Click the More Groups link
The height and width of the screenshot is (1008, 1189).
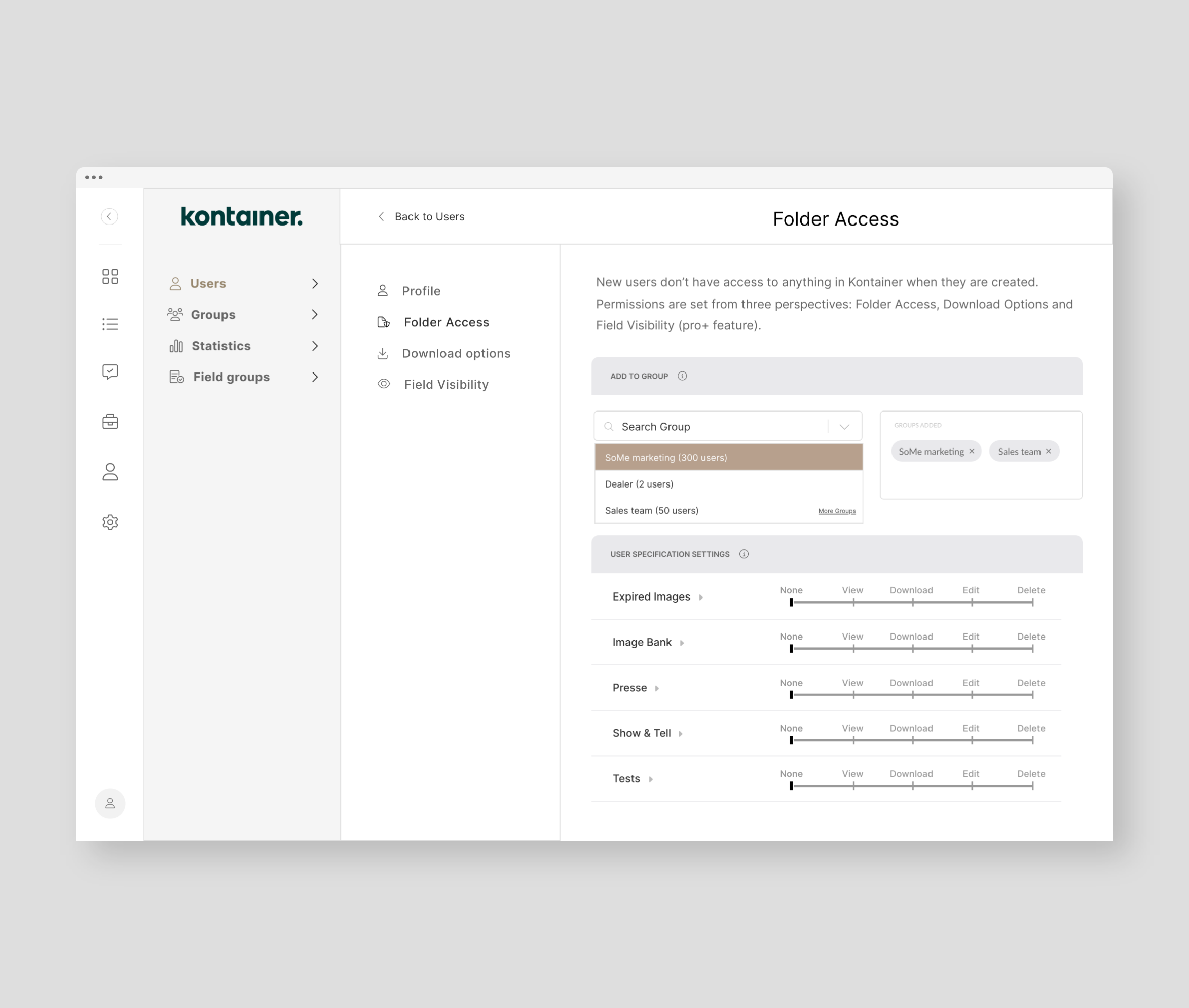pyautogui.click(x=836, y=511)
